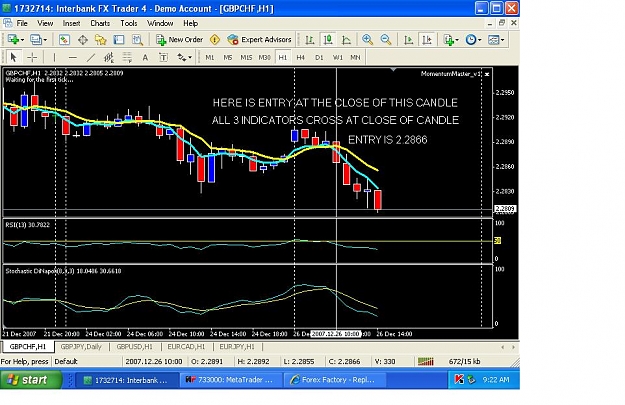The image size is (625, 405).
Task: Click the yellow diamond MetaEditor icon
Action: coord(215,39)
